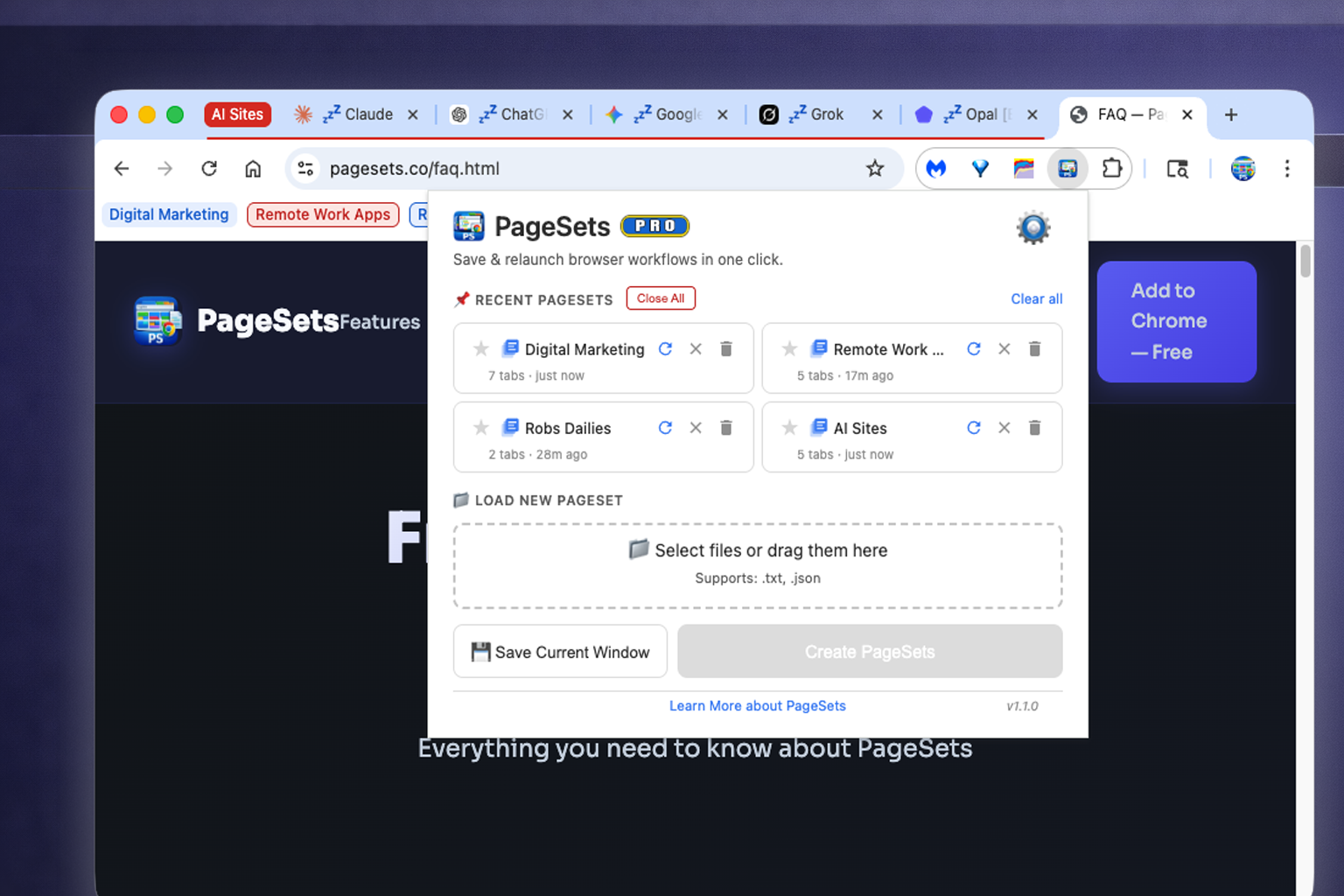The height and width of the screenshot is (896, 1344).
Task: View site information icon in address bar
Action: click(305, 169)
